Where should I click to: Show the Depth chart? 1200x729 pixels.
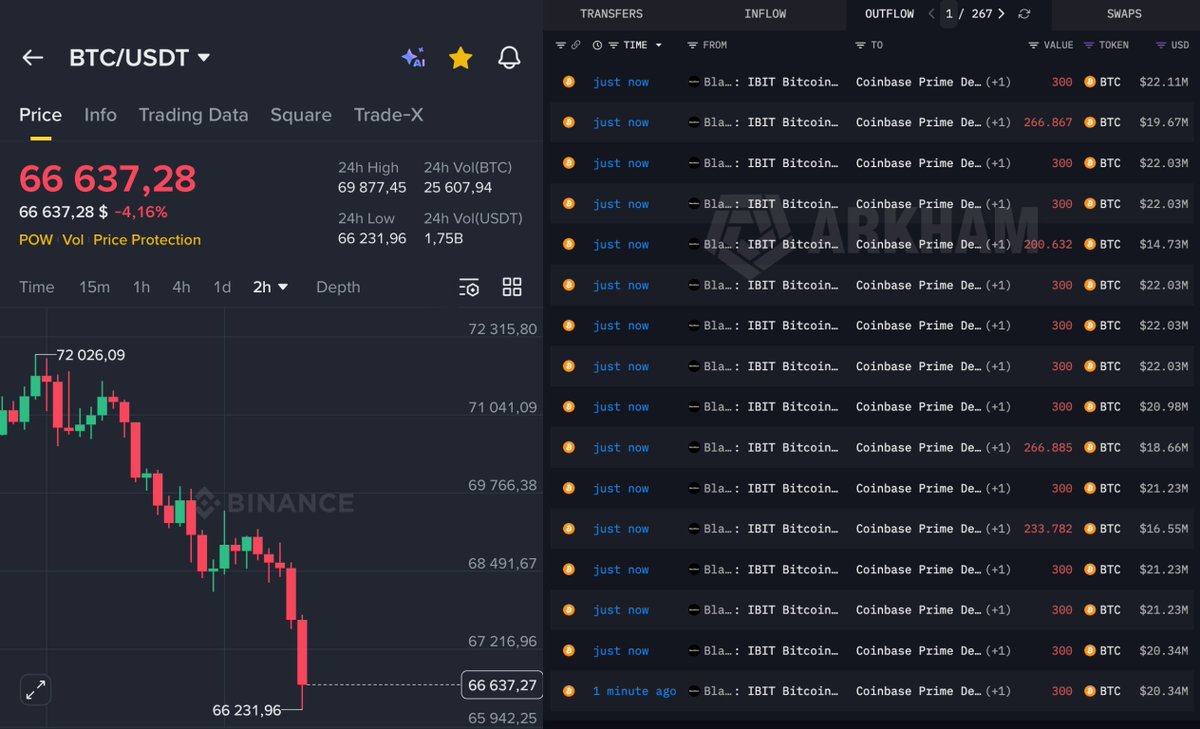338,287
